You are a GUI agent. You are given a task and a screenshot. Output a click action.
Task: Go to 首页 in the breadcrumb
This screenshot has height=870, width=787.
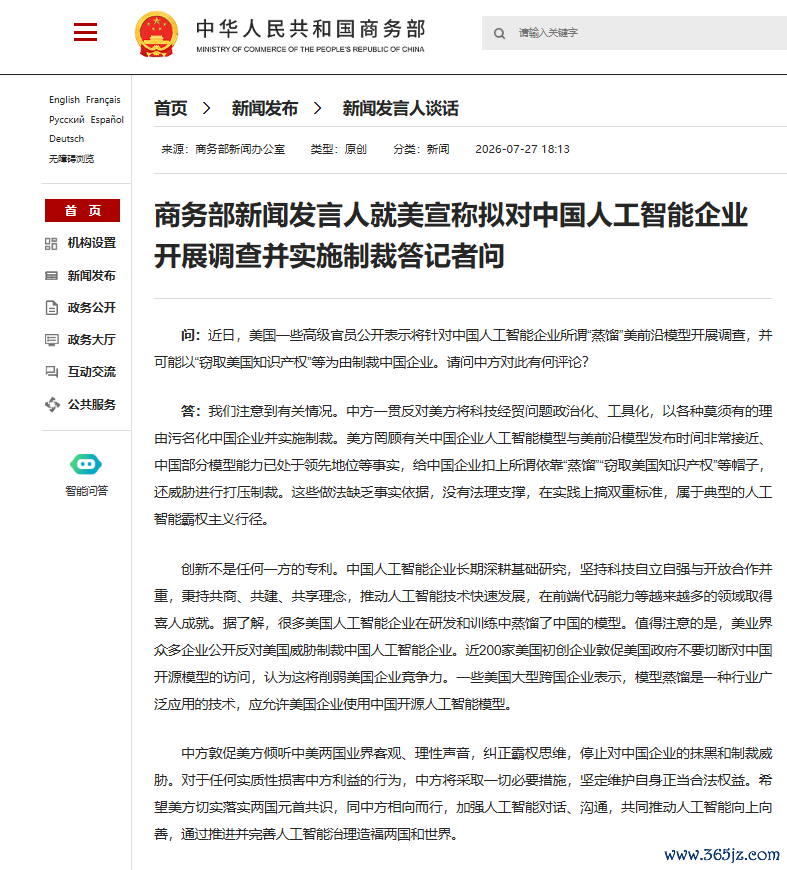[x=170, y=108]
